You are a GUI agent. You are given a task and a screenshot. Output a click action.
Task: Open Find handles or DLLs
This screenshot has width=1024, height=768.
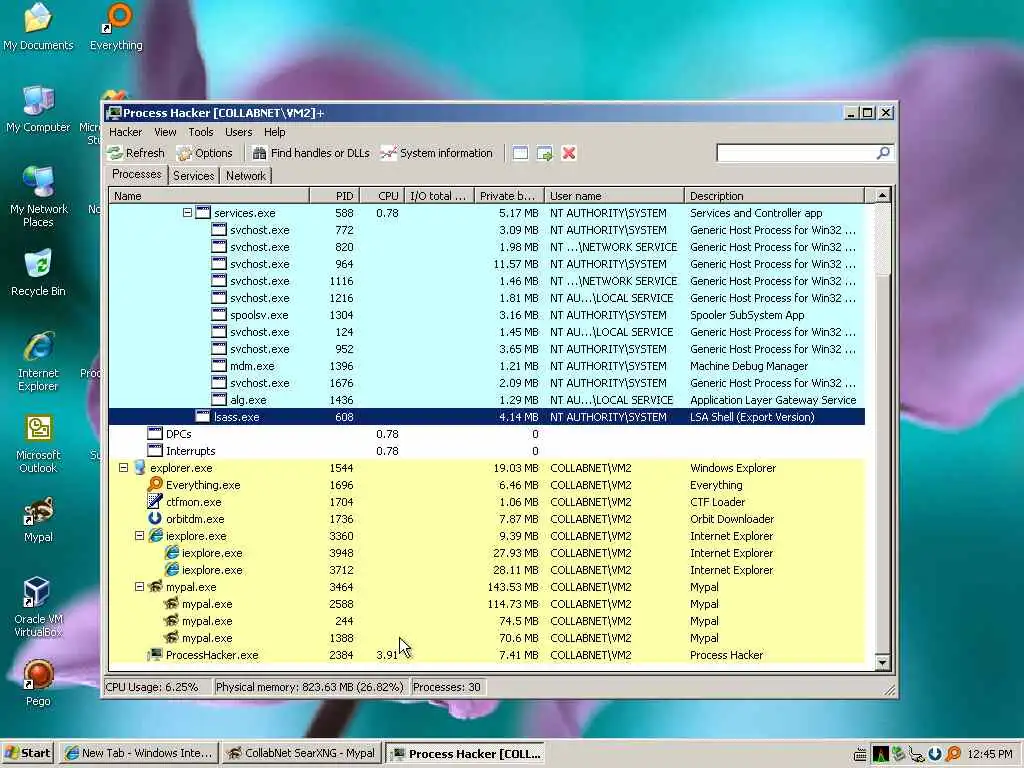[311, 153]
